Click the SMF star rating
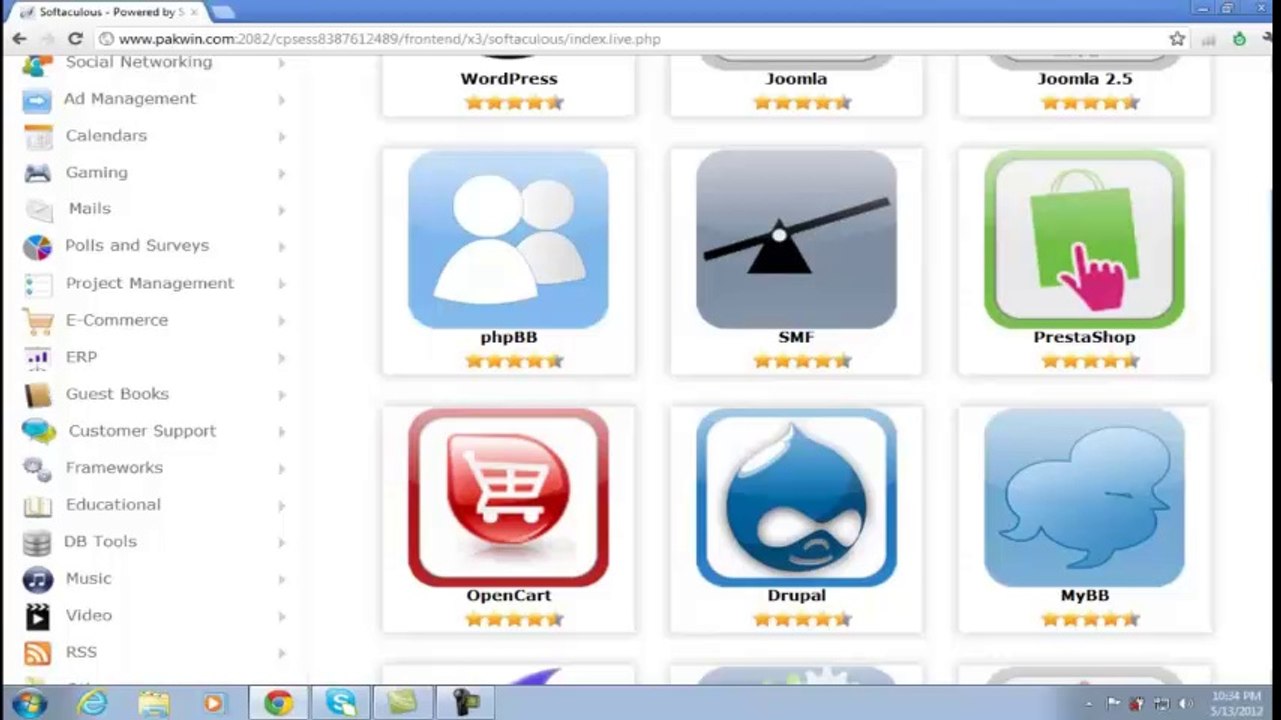 click(802, 361)
